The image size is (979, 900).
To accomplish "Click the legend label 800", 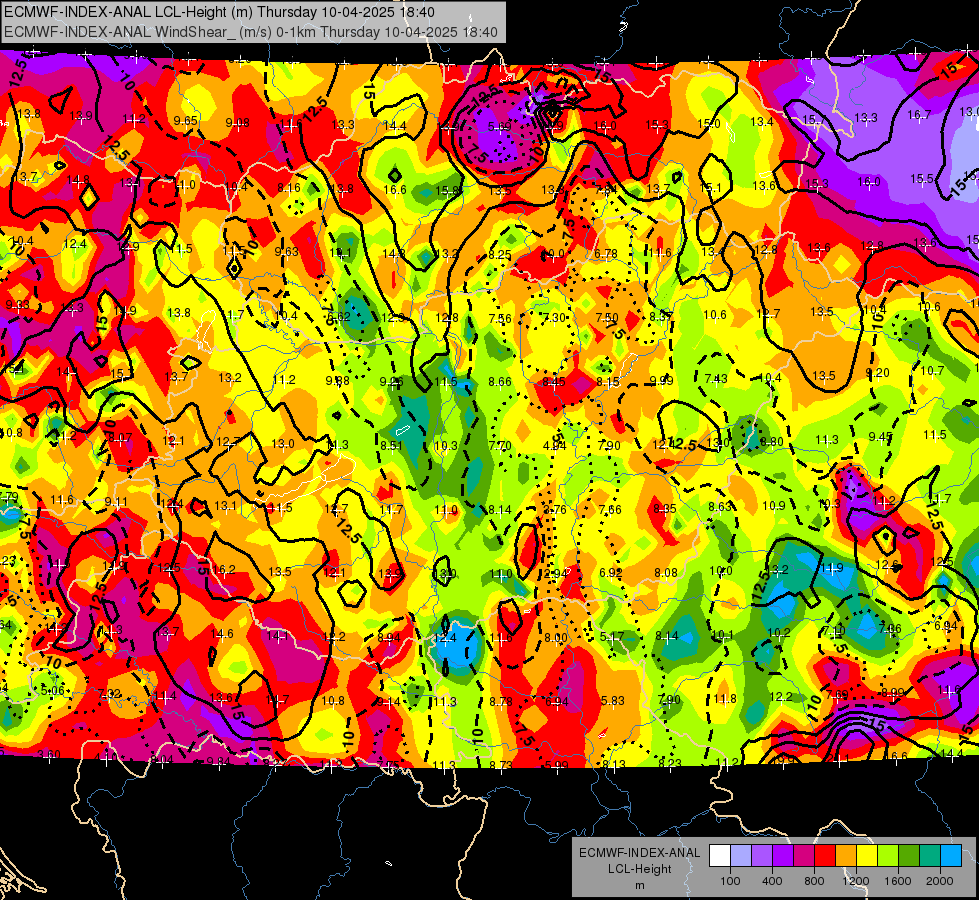I will [x=814, y=881].
